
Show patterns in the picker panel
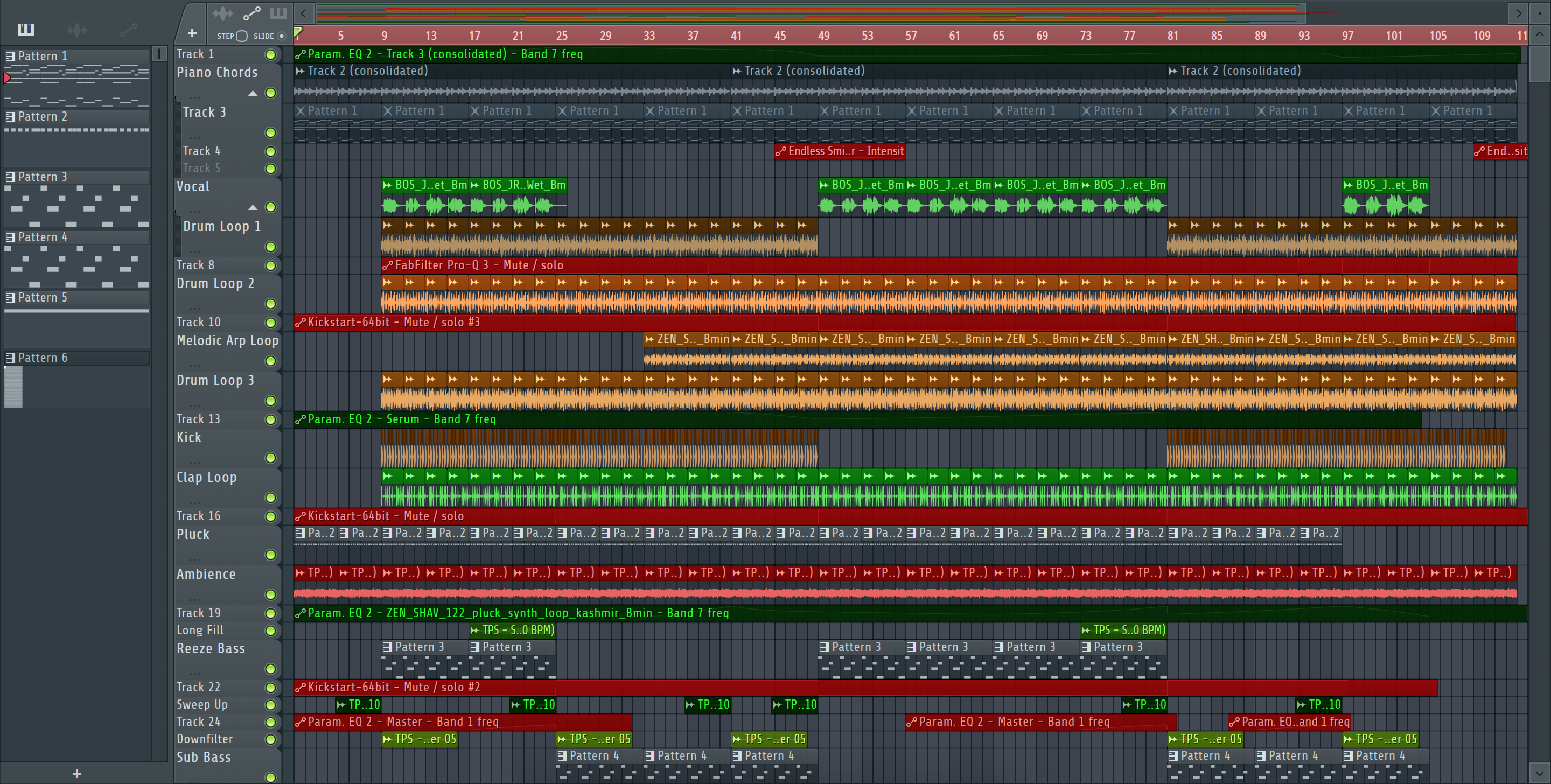coord(25,30)
